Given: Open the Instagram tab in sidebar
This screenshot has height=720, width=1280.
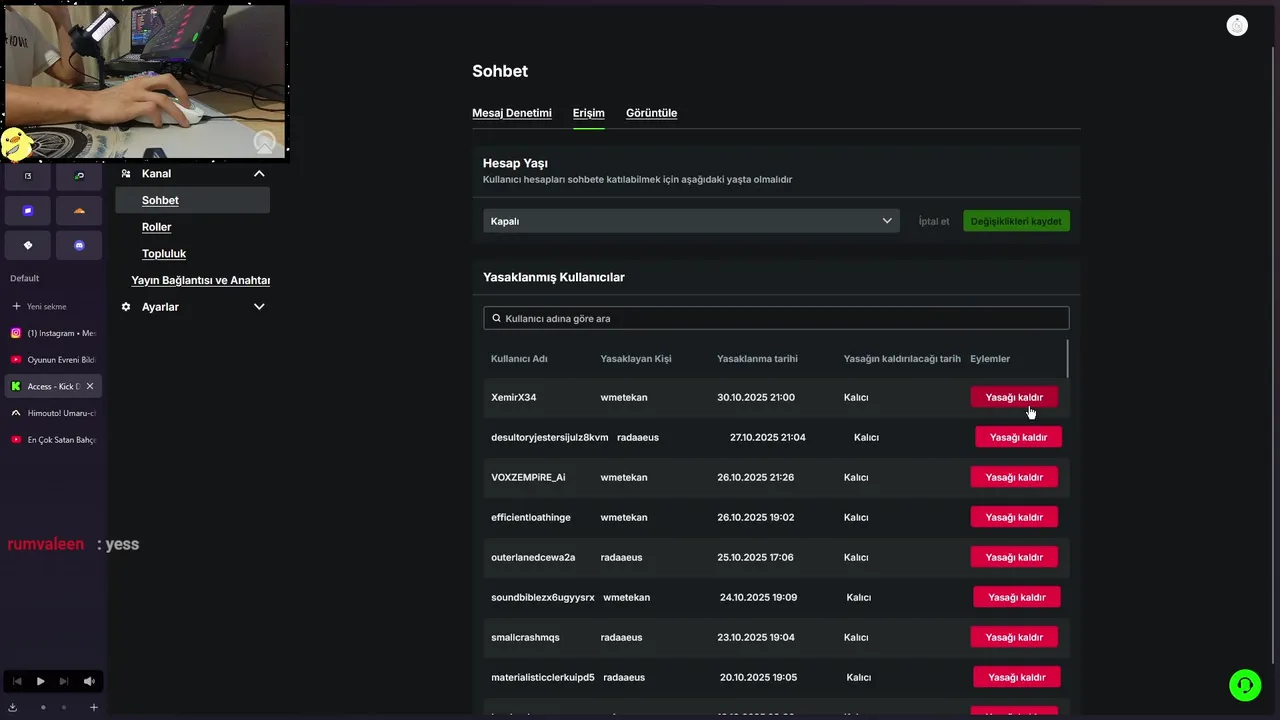Looking at the screenshot, I should [55, 333].
